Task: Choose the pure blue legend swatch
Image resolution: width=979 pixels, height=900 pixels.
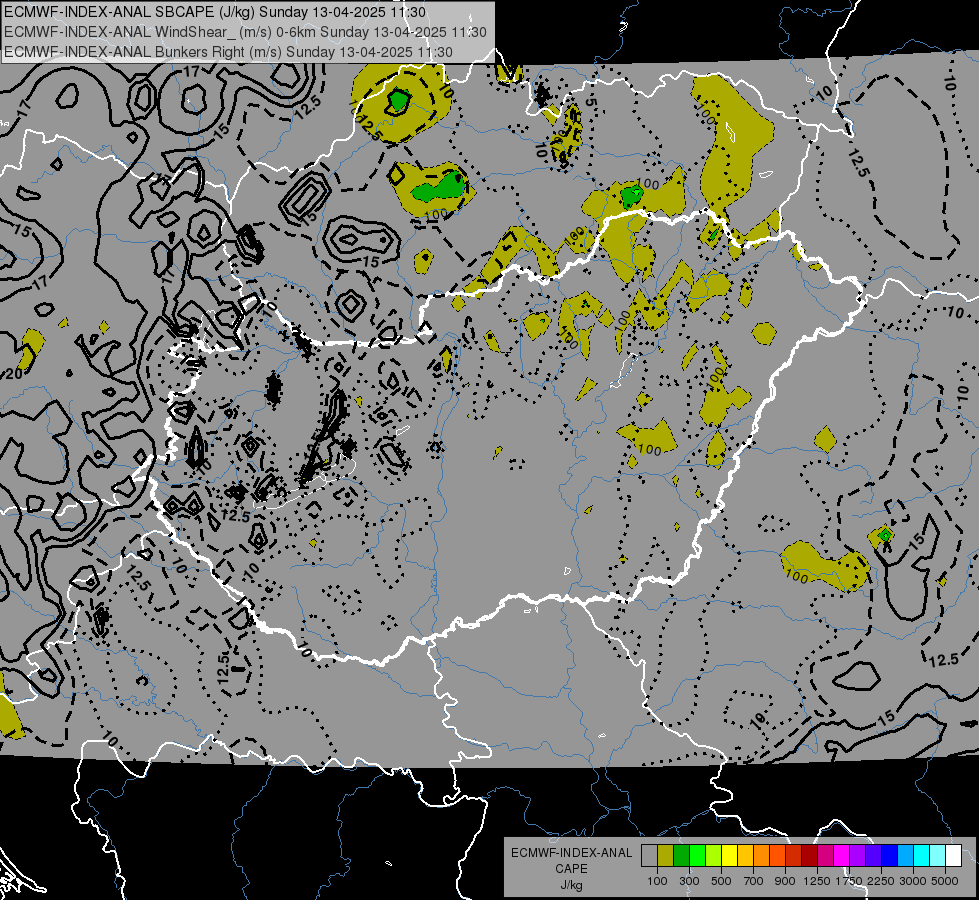Action: click(x=890, y=856)
